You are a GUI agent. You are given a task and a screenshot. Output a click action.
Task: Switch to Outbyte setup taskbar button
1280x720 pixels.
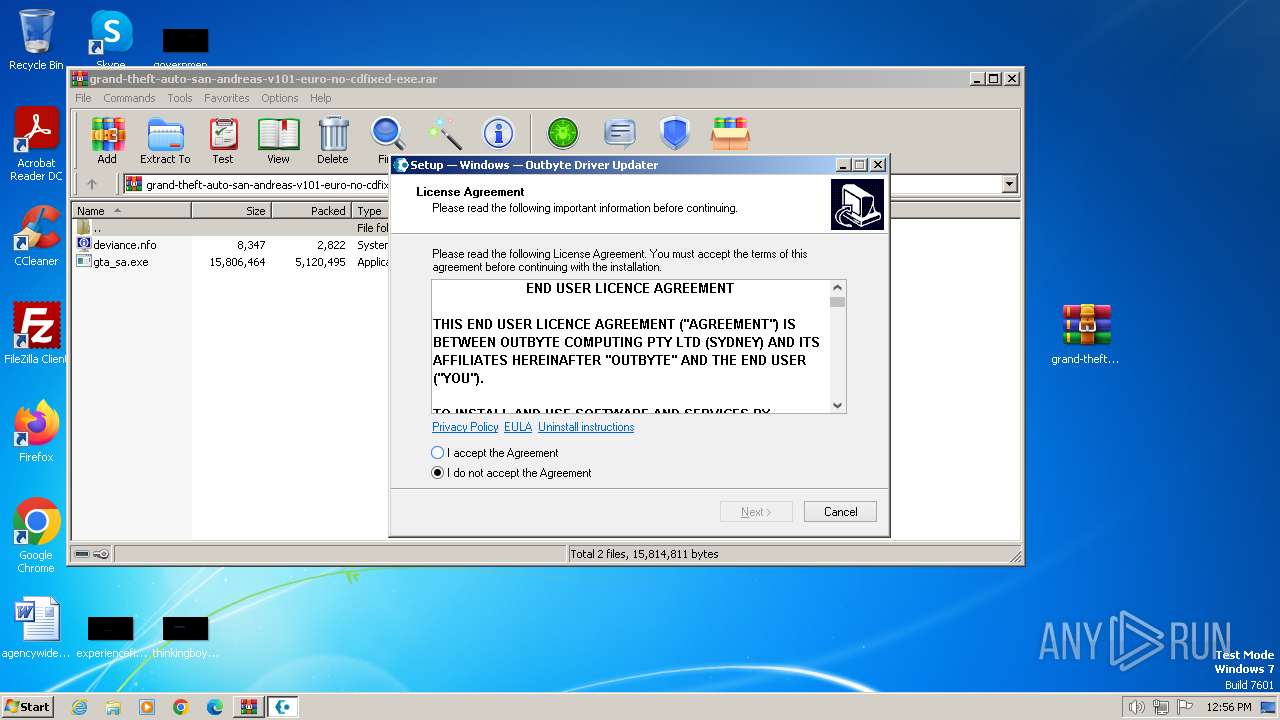click(284, 707)
